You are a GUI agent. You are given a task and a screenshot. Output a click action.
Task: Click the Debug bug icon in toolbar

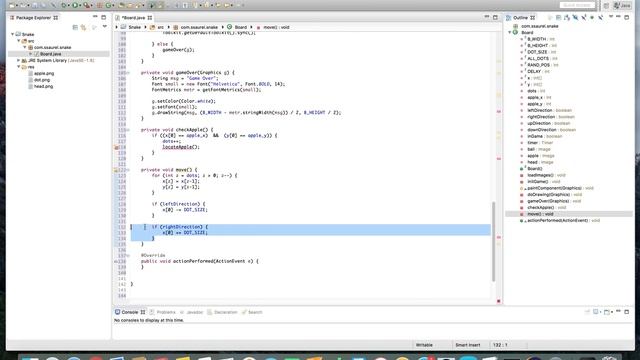pyautogui.click(x=64, y=5)
